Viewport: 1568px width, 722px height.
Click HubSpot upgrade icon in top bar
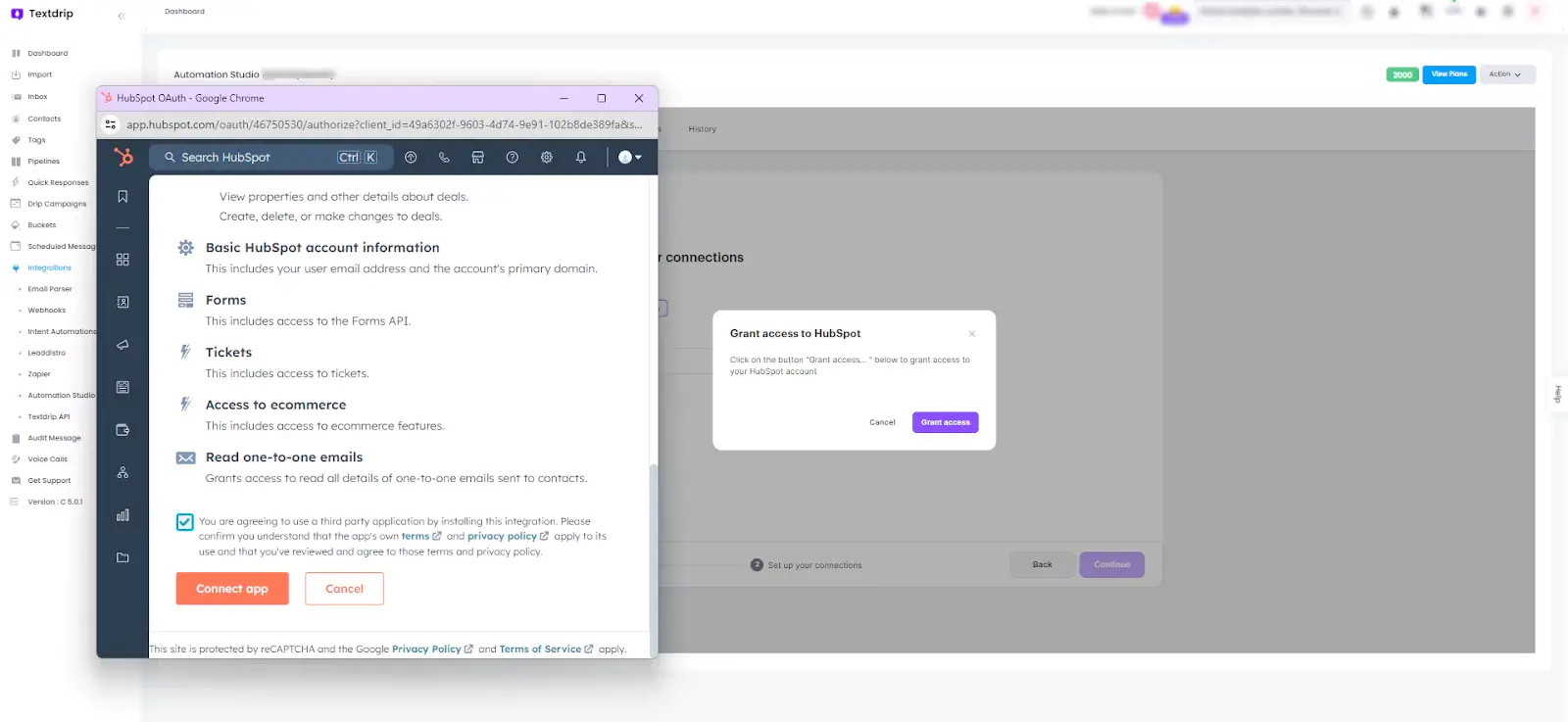pyautogui.click(x=411, y=157)
